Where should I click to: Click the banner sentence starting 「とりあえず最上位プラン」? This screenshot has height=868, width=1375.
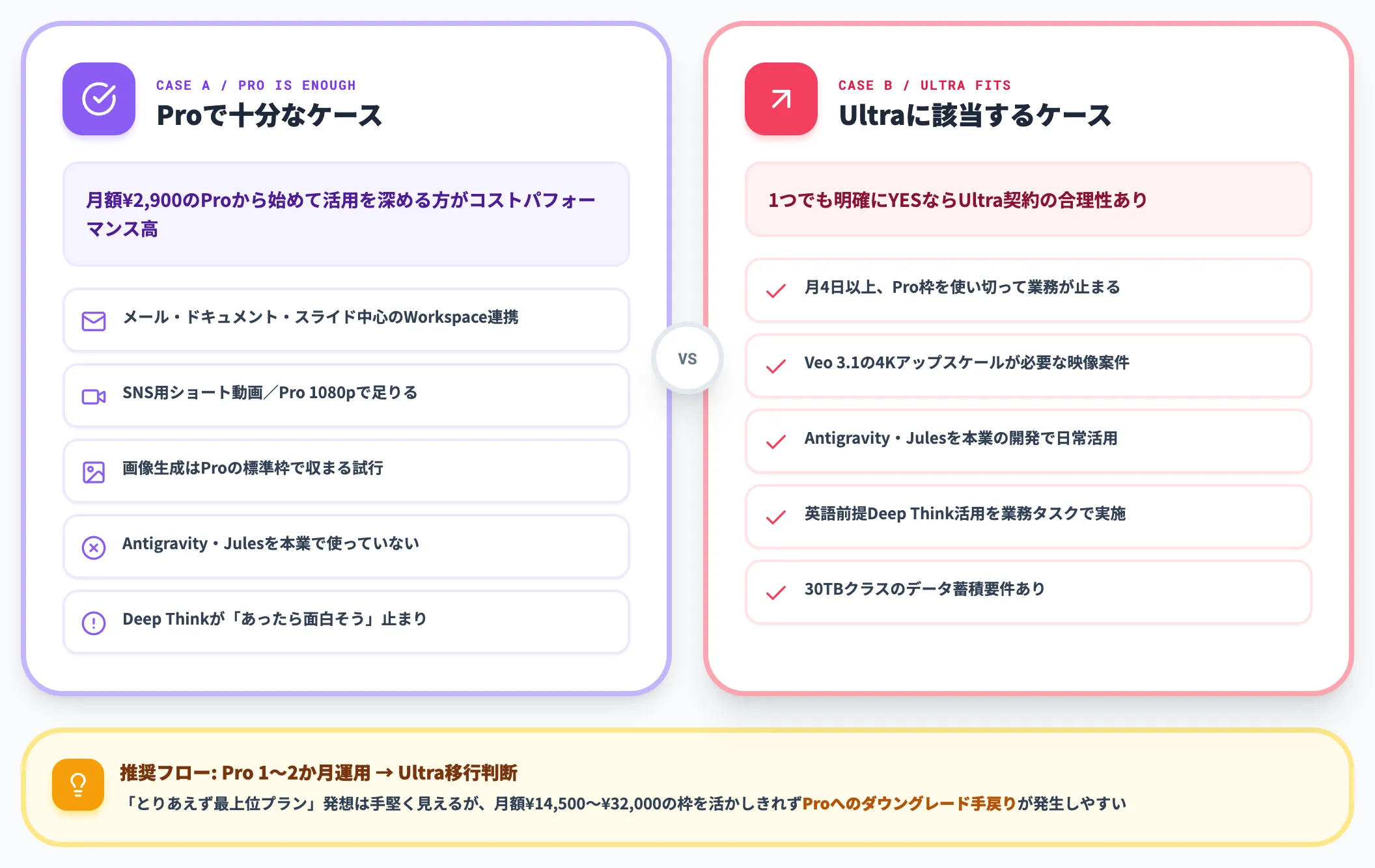(624, 804)
